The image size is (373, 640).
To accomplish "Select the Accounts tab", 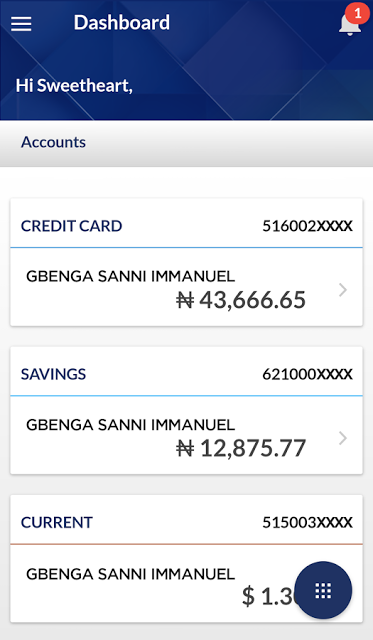I will [53, 142].
